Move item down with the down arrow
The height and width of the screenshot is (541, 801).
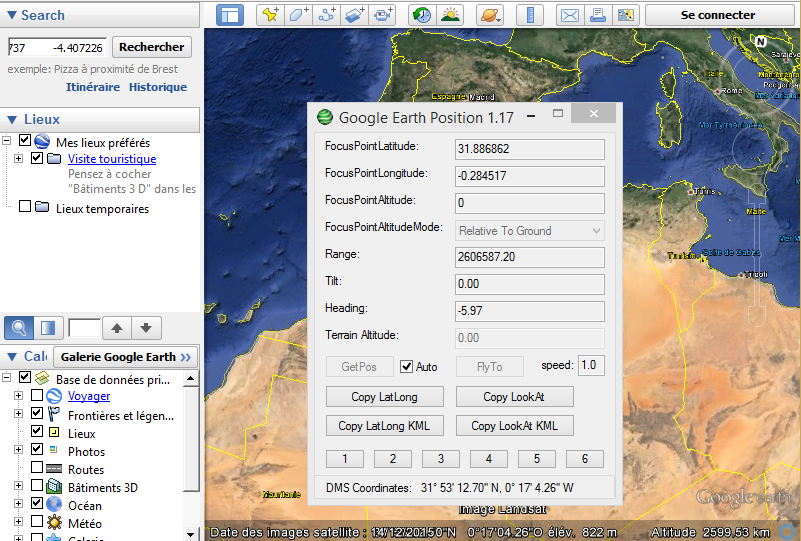coord(146,328)
